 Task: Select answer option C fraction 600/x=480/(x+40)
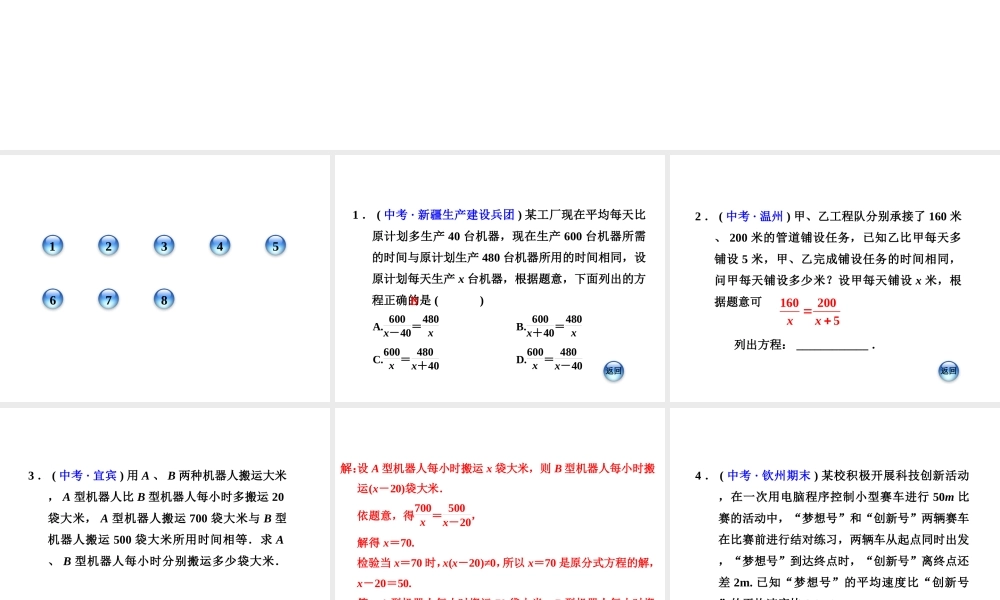406,359
